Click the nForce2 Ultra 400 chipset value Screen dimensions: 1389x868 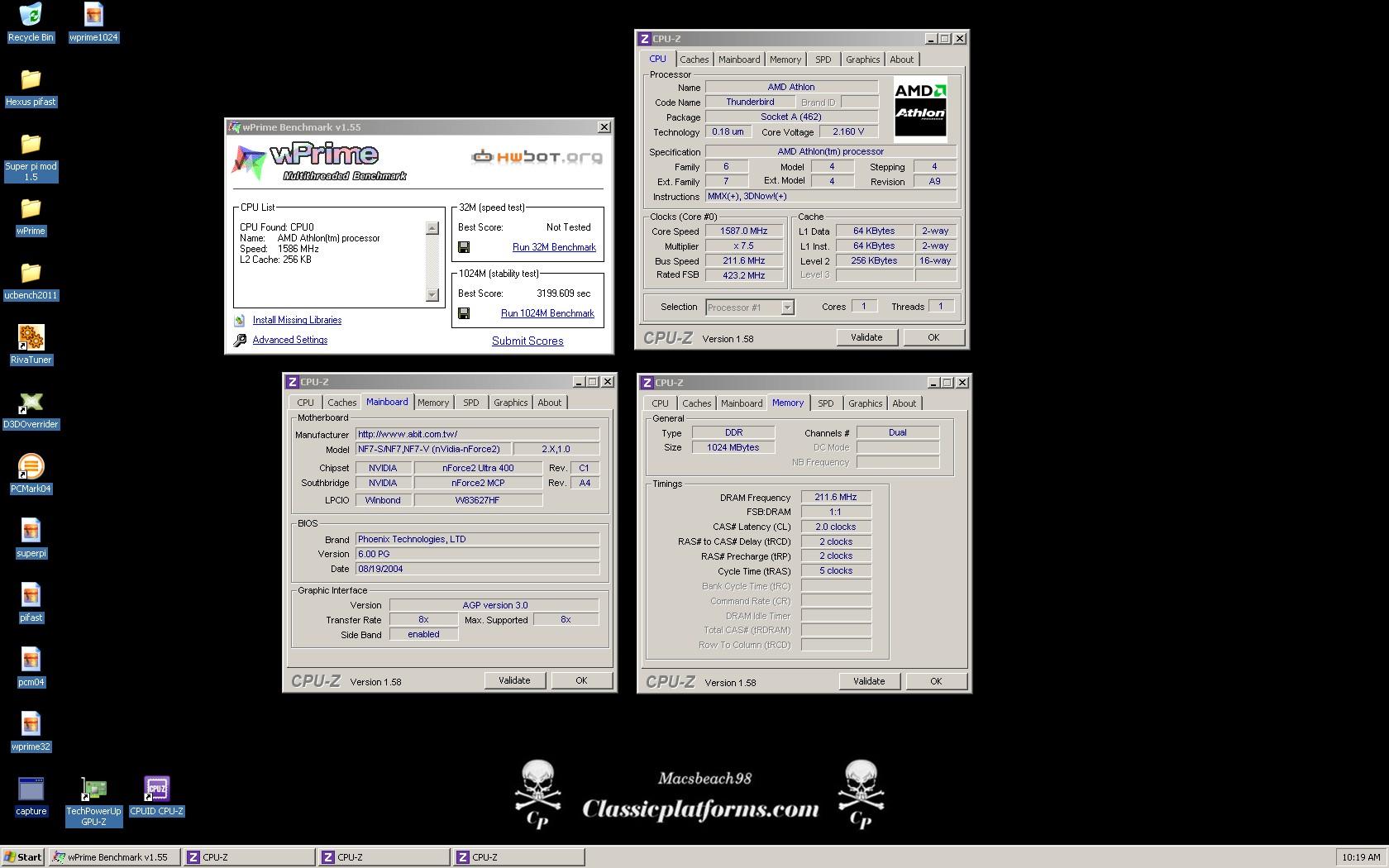pos(478,468)
